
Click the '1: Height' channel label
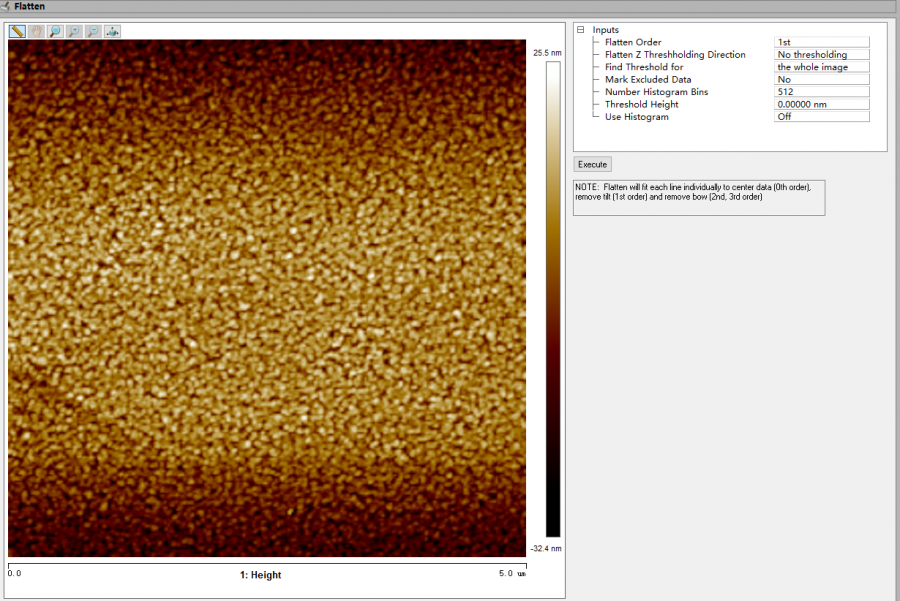[x=261, y=575]
